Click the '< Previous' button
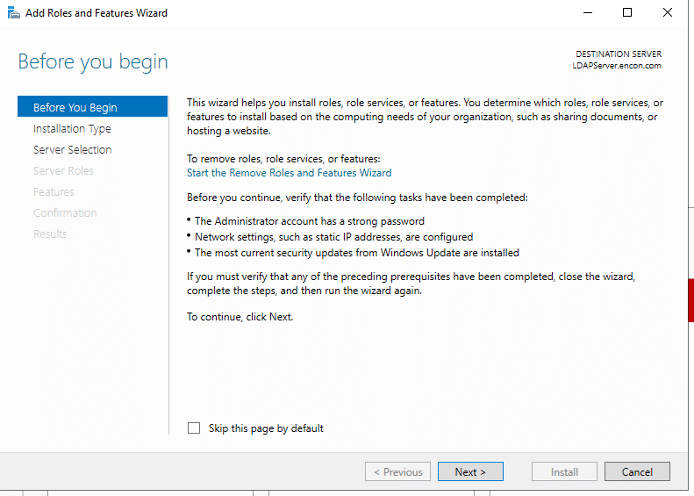 [399, 472]
